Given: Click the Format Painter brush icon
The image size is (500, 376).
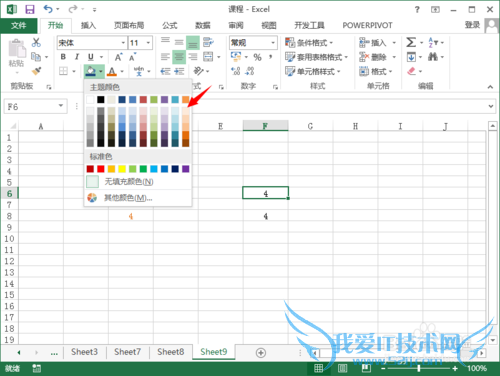Looking at the screenshot, I should coord(36,71).
